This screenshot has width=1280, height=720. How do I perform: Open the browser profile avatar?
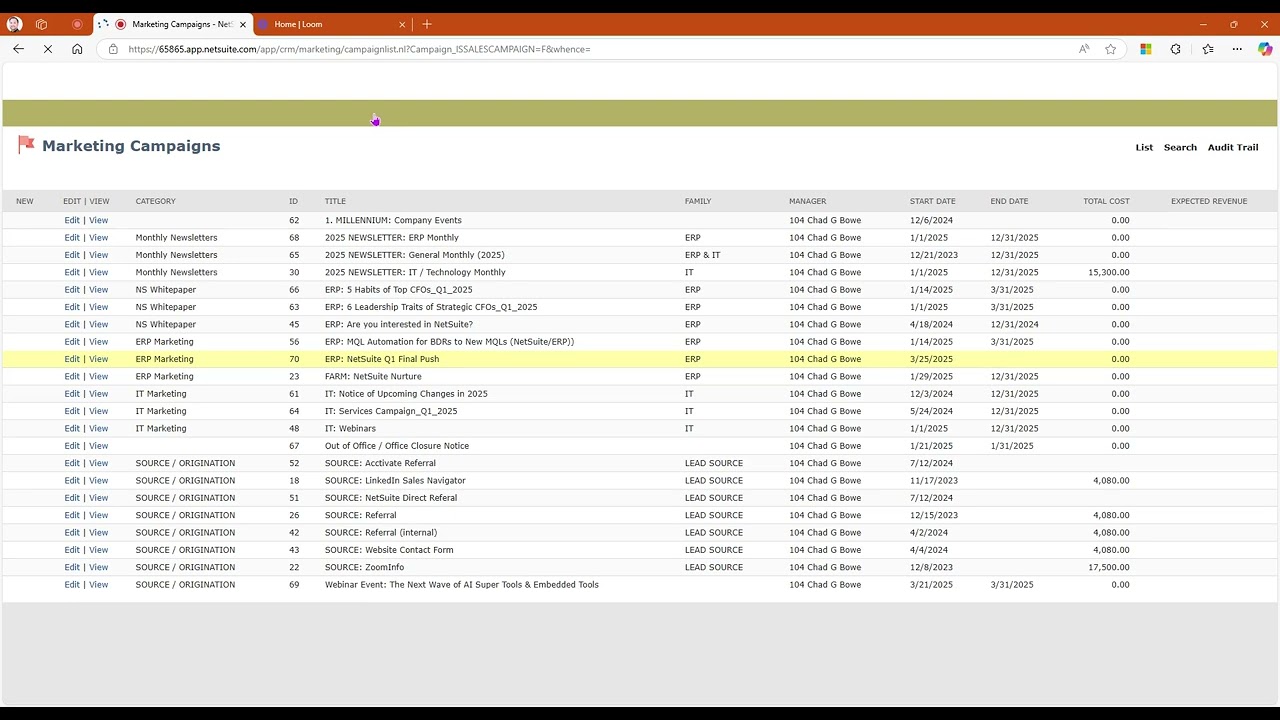[14, 24]
